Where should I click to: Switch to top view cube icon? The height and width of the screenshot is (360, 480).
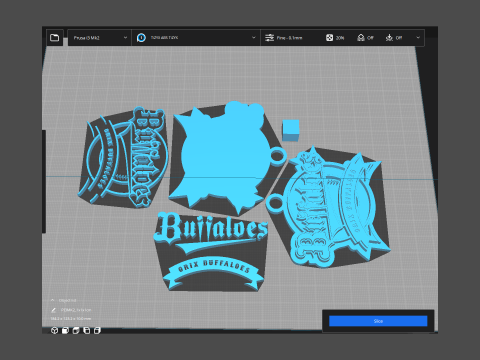pos(76,330)
